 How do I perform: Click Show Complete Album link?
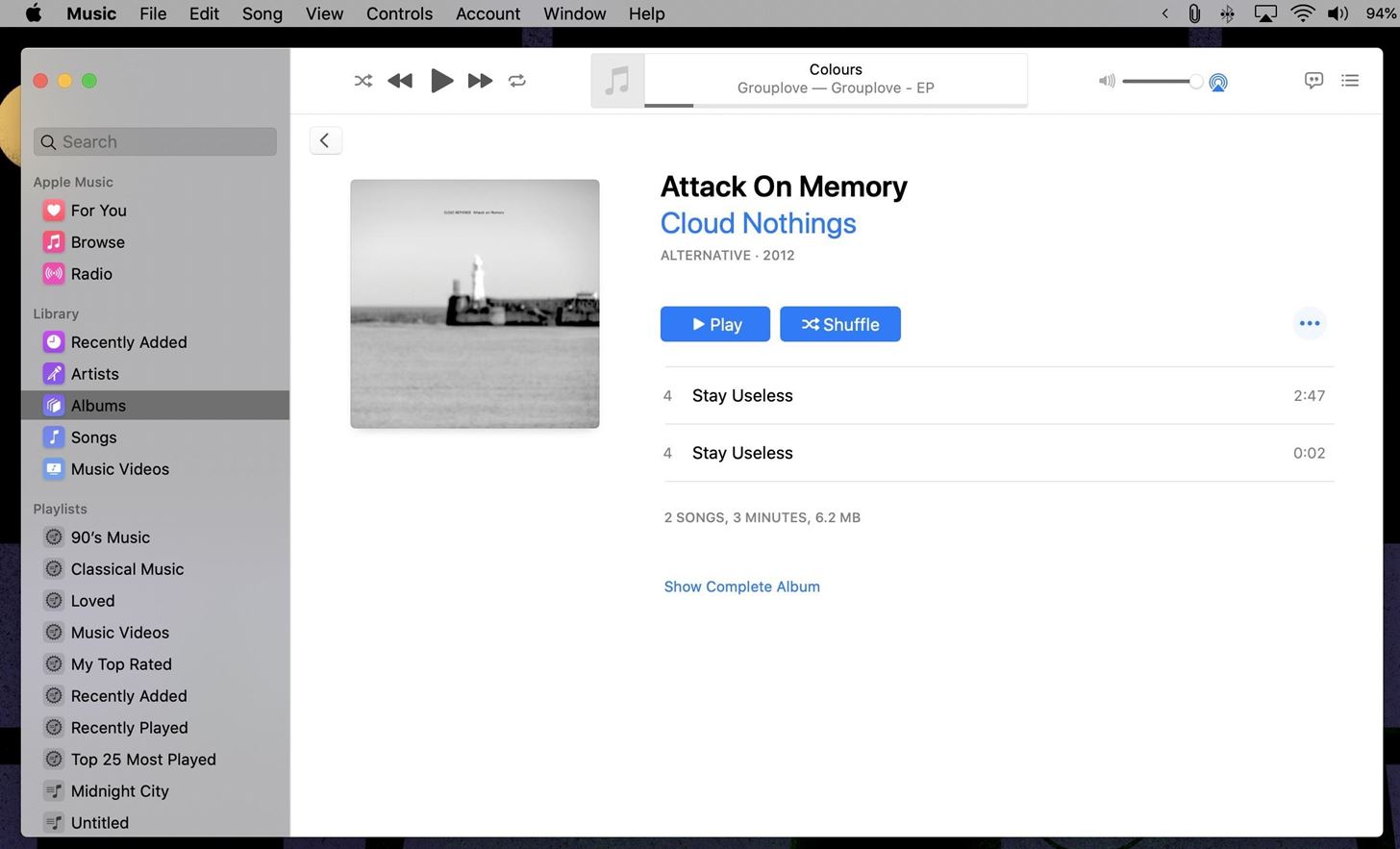[x=742, y=587]
